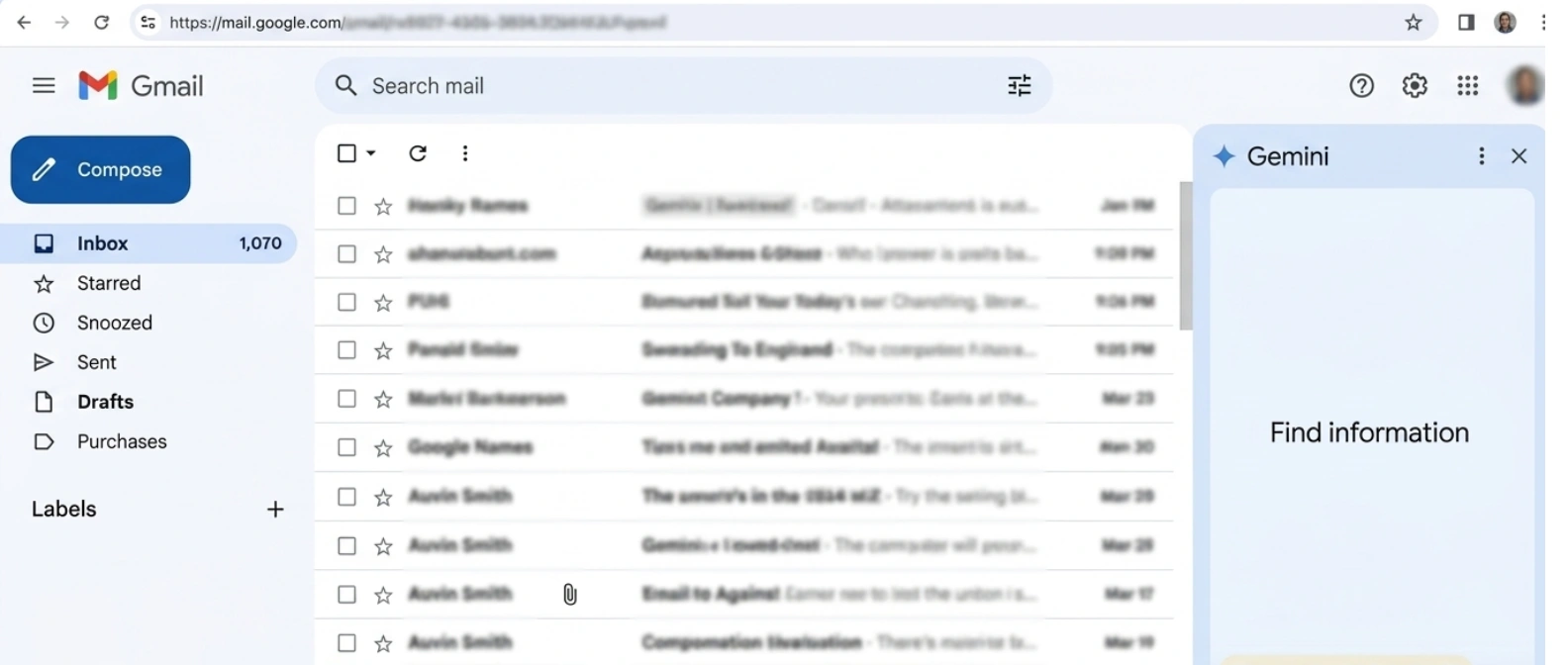Star the email with the paperclip attachment
1568x665 pixels.
383,594
